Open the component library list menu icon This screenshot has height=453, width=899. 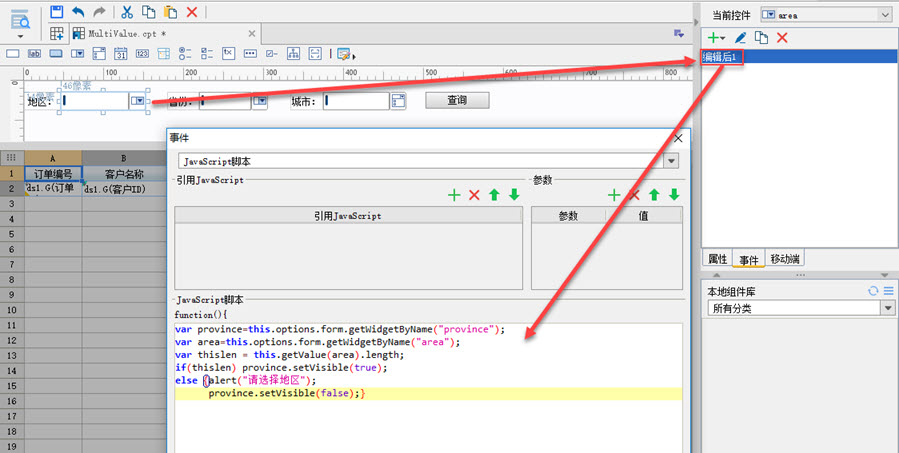[x=889, y=291]
